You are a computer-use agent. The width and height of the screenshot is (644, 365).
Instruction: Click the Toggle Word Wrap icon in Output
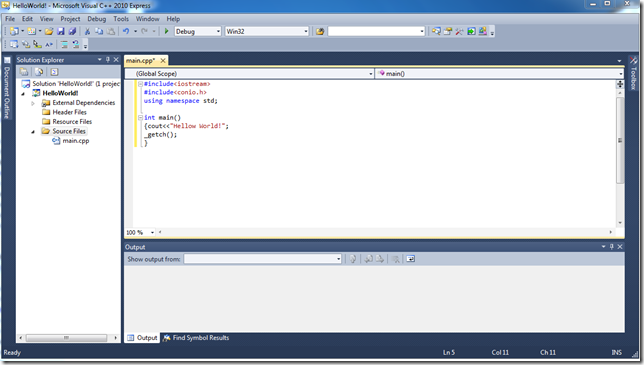click(x=410, y=259)
